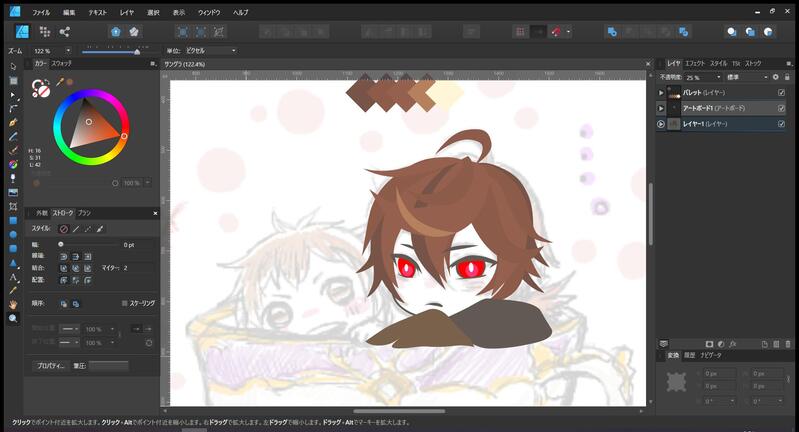Switch to エフェクト tab

pyautogui.click(x=695, y=63)
